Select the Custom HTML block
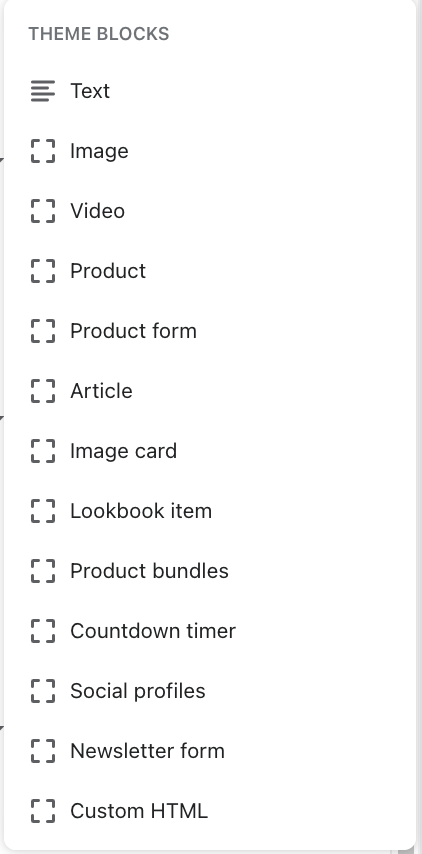This screenshot has height=854, width=422. (x=210, y=810)
